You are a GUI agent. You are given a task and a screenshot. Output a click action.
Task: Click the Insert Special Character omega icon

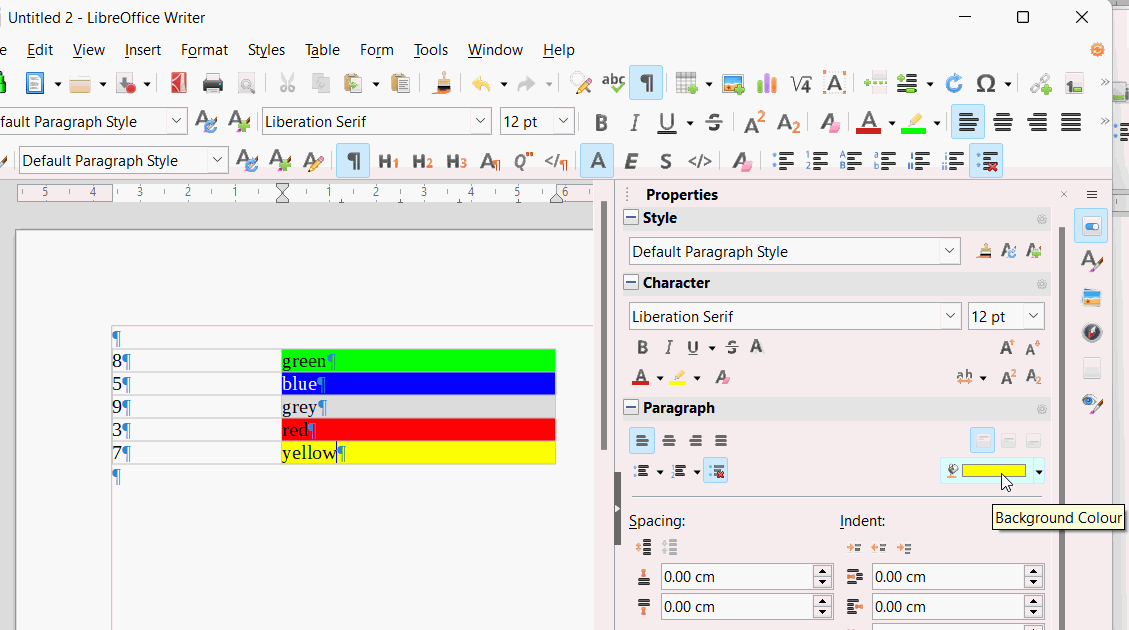coord(985,83)
